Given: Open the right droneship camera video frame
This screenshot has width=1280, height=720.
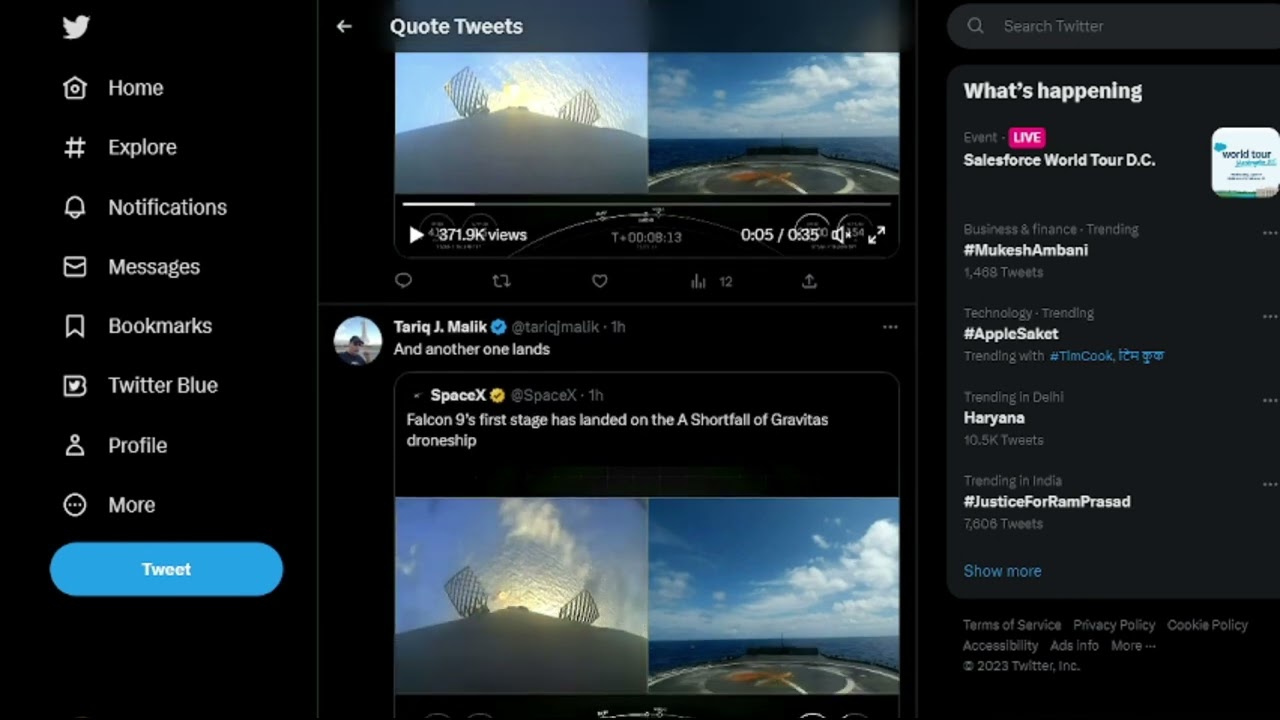Looking at the screenshot, I should click(774, 595).
